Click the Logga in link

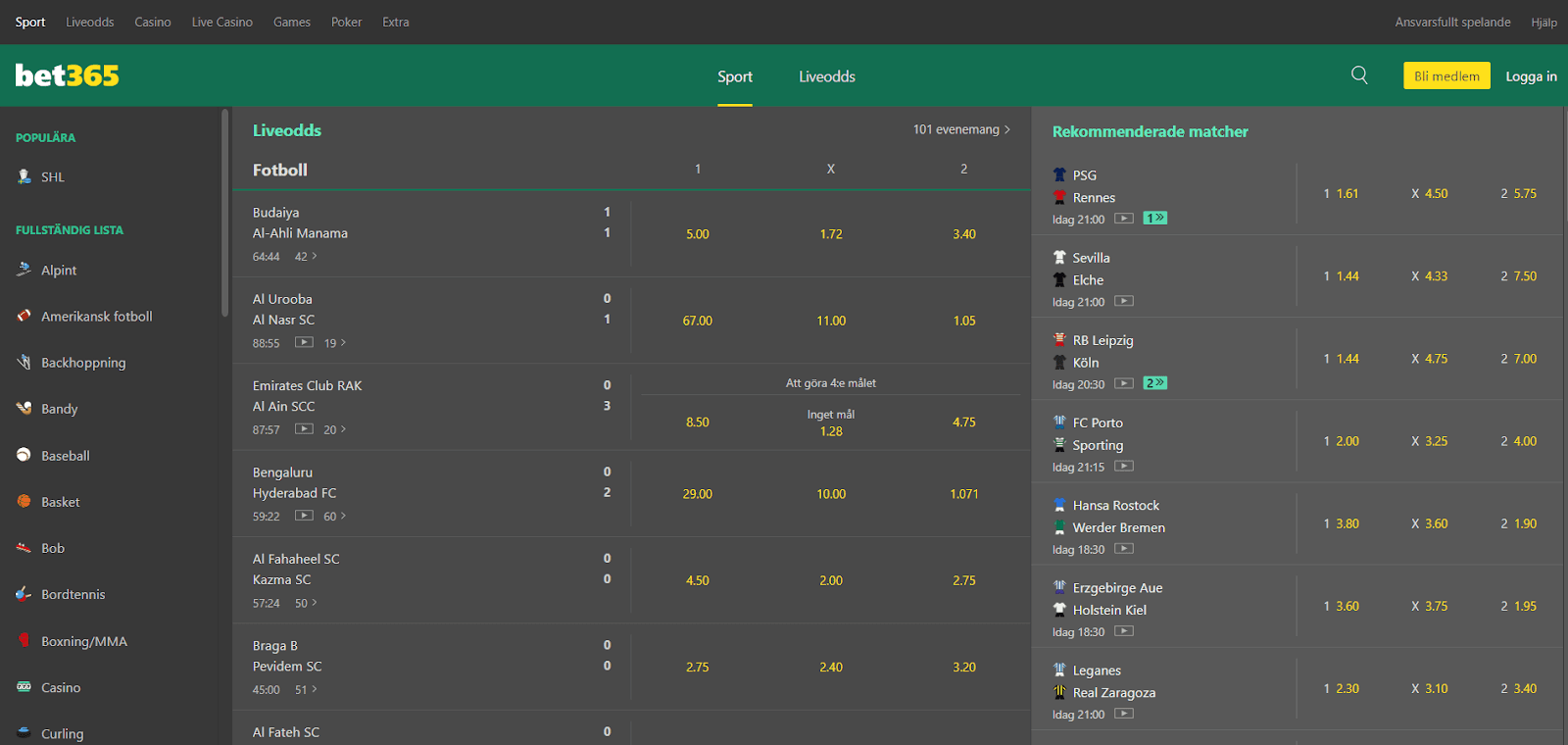pyautogui.click(x=1531, y=76)
